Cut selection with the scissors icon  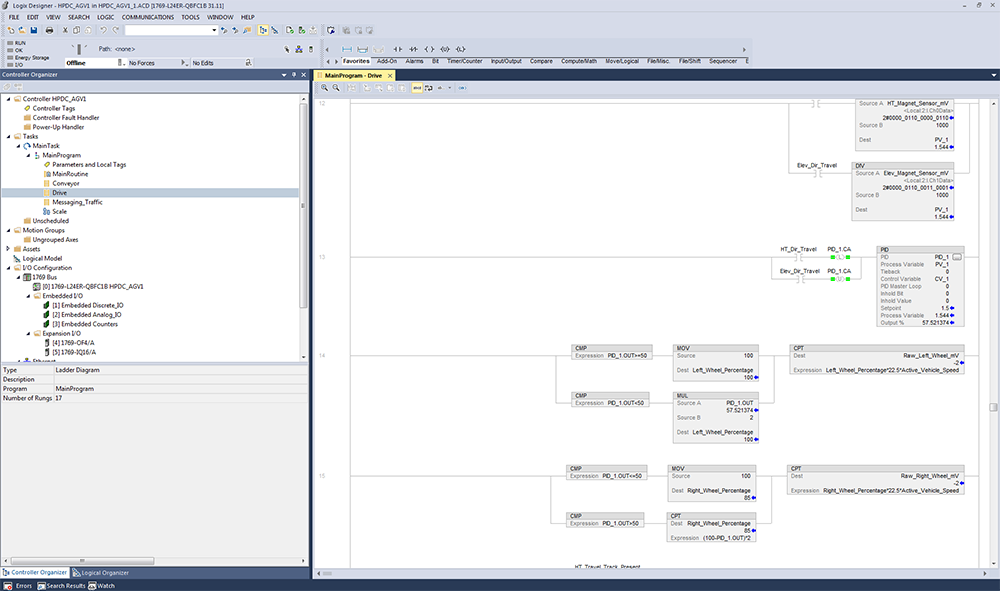[x=65, y=30]
